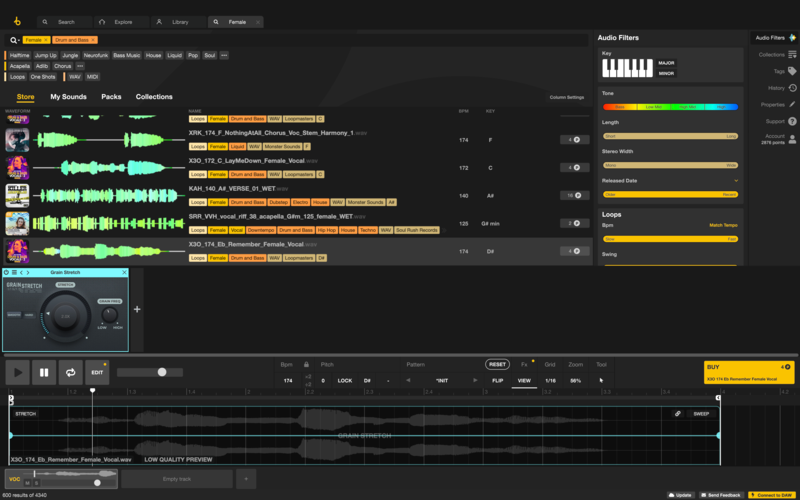Switch to My Sounds tab
The height and width of the screenshot is (500, 800).
coord(68,96)
